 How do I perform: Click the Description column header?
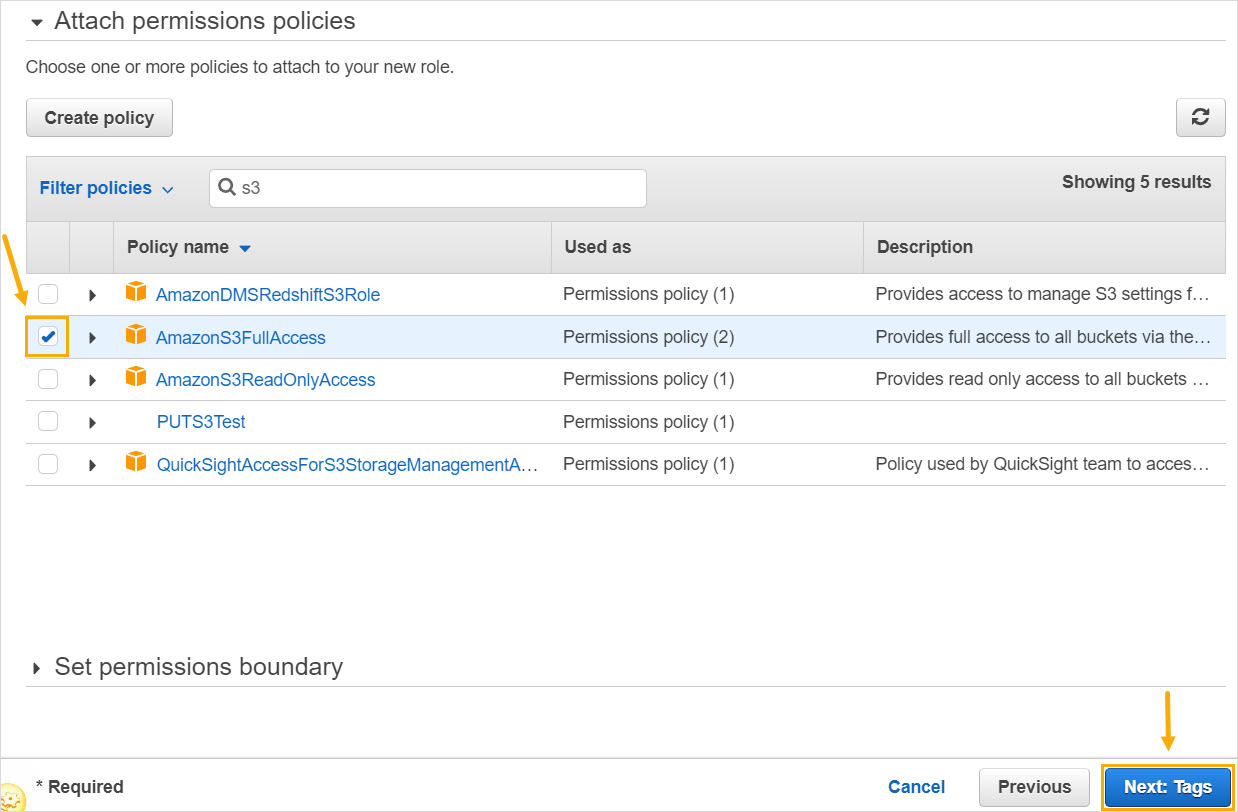pyautogui.click(x=925, y=247)
